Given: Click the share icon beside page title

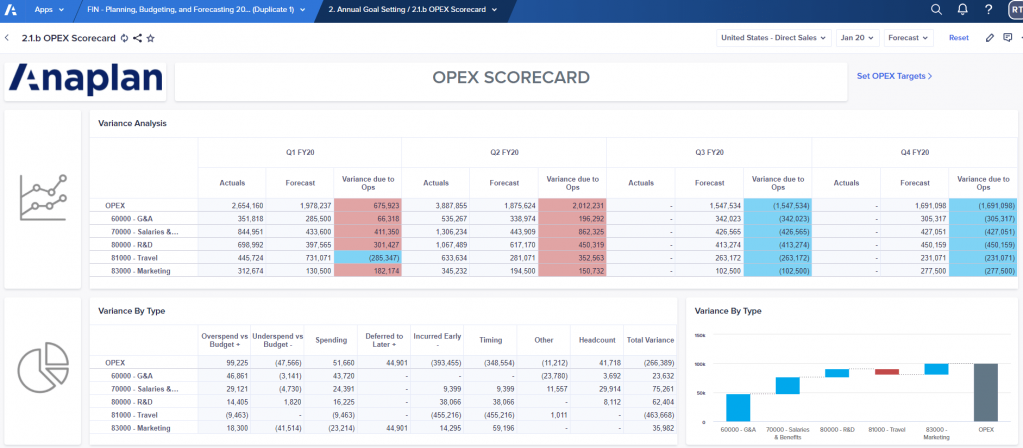Looking at the screenshot, I should tap(137, 38).
